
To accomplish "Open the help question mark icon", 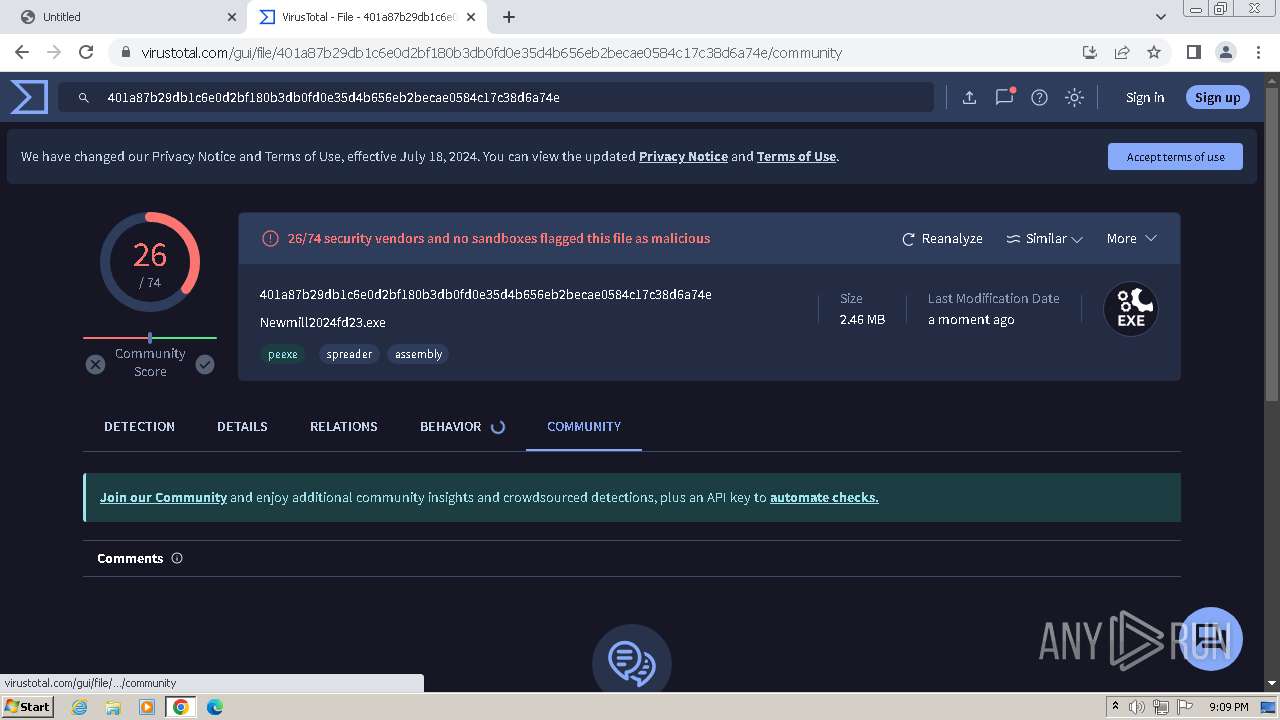I will coord(1039,97).
